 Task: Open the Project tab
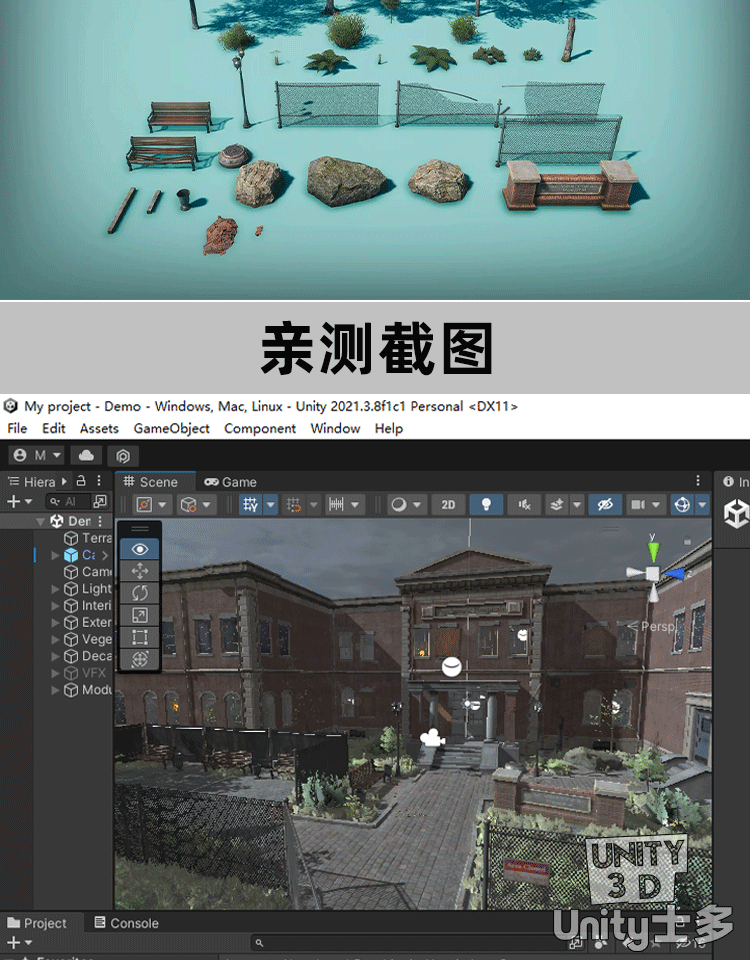tap(37, 923)
